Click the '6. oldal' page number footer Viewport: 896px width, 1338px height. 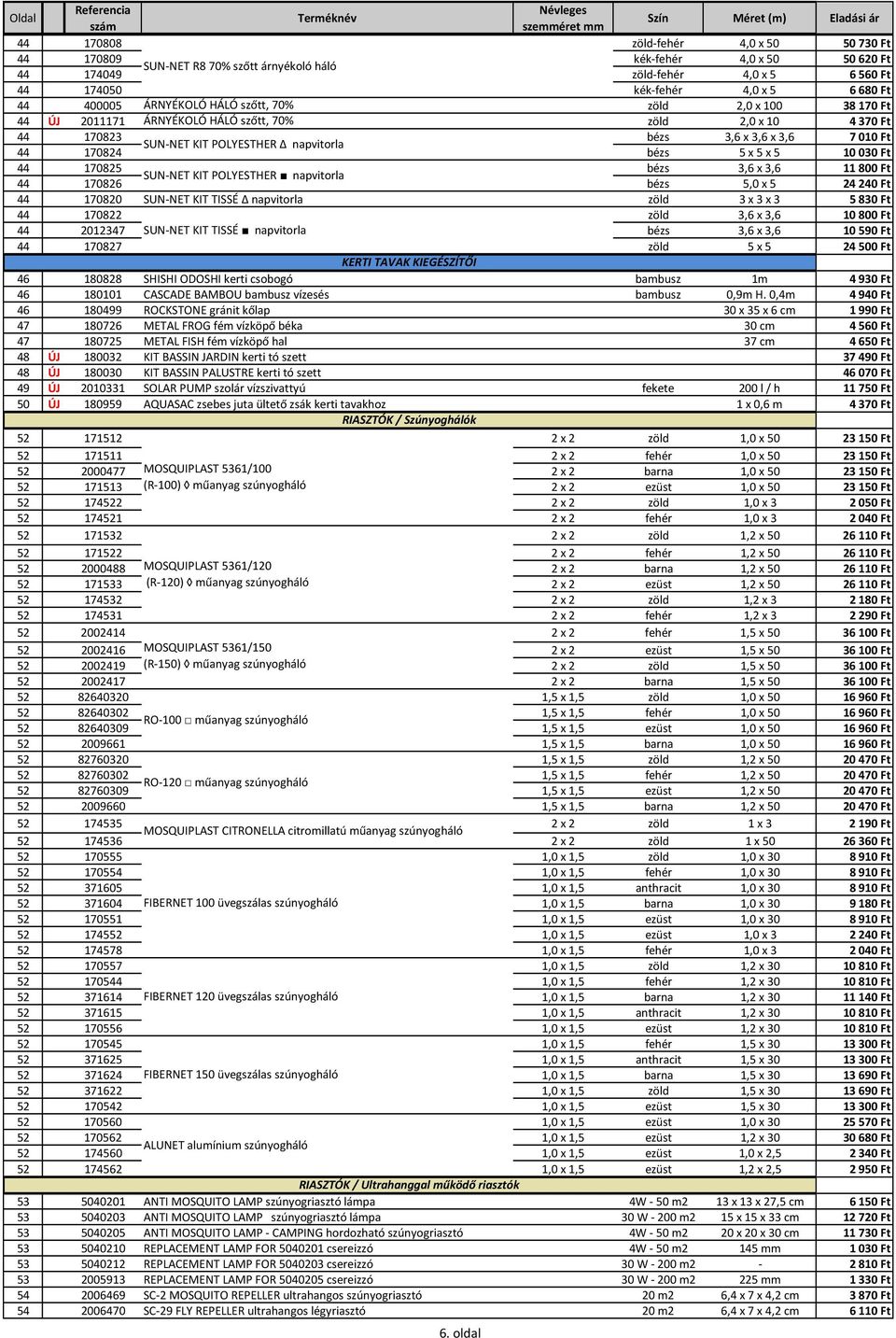[460, 1332]
